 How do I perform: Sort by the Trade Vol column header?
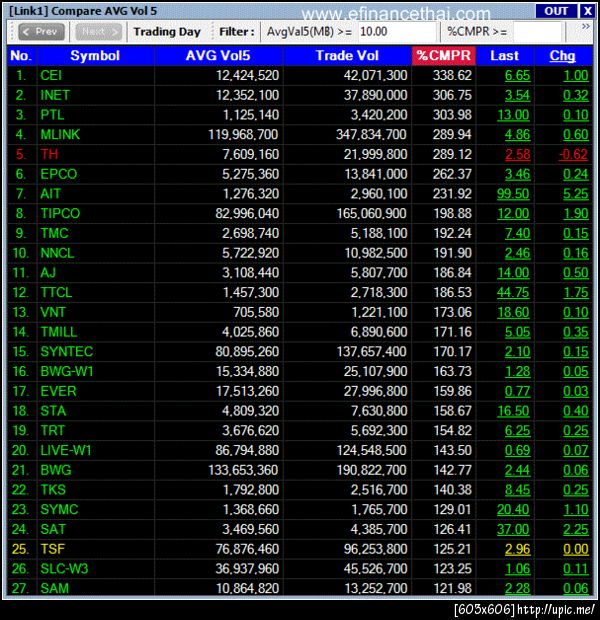tap(347, 56)
